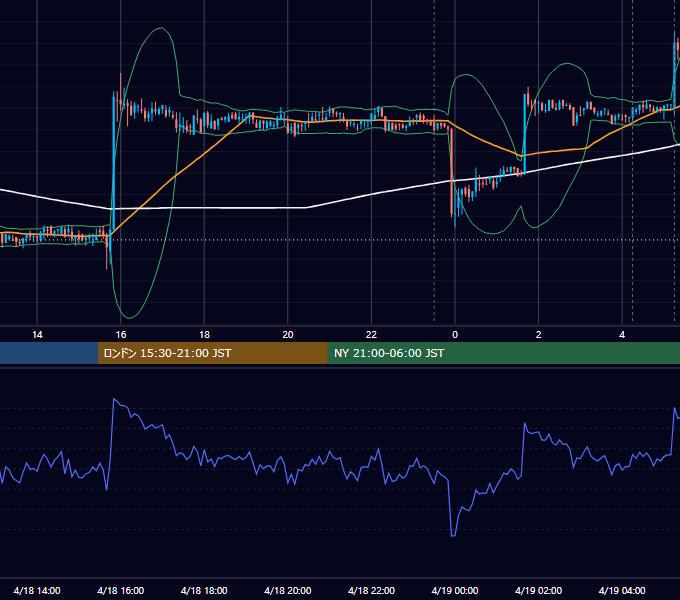
Task: Click the hour 4 axis label
Action: coord(622,335)
